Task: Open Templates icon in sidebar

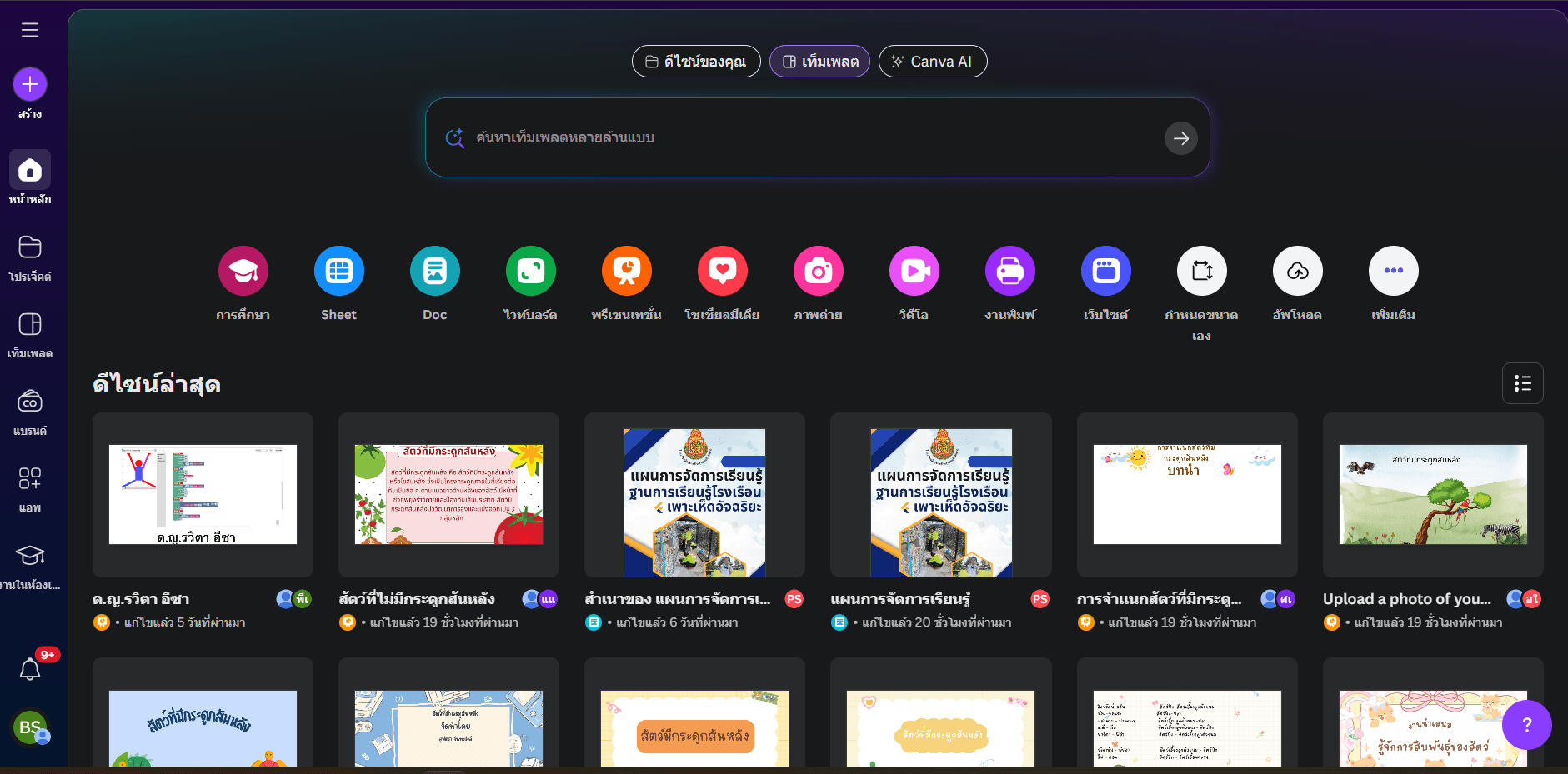Action: [30, 324]
